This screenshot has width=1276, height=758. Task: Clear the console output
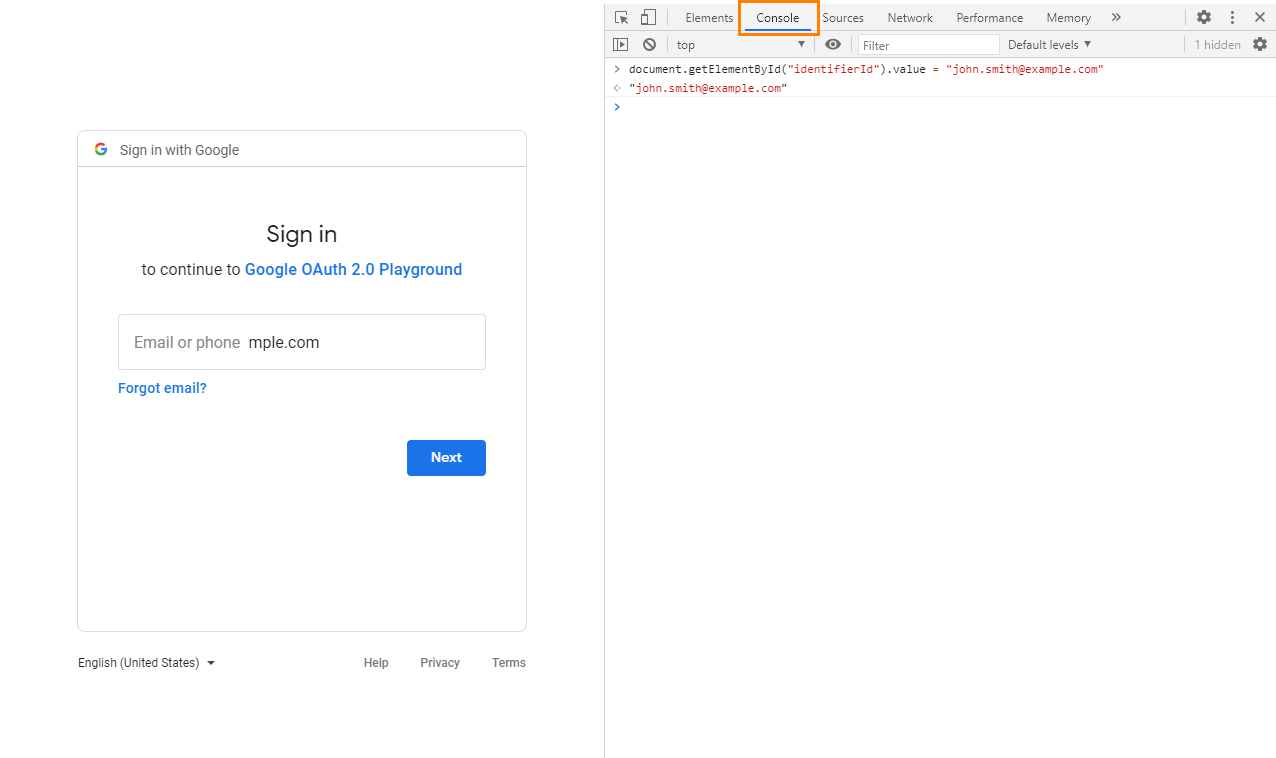(x=649, y=44)
